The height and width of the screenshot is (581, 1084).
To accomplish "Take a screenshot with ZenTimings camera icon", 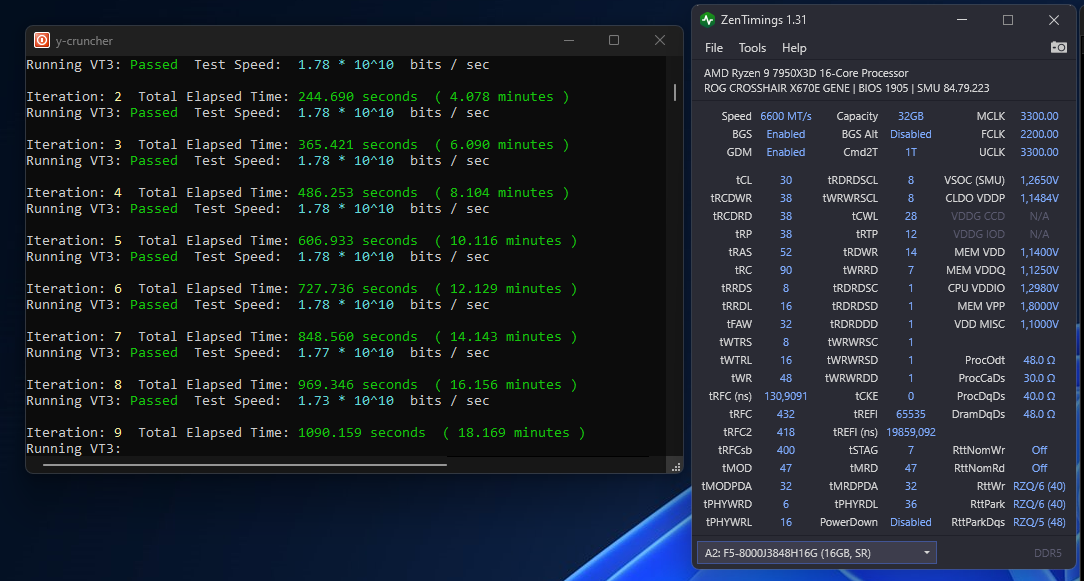I will (1058, 47).
